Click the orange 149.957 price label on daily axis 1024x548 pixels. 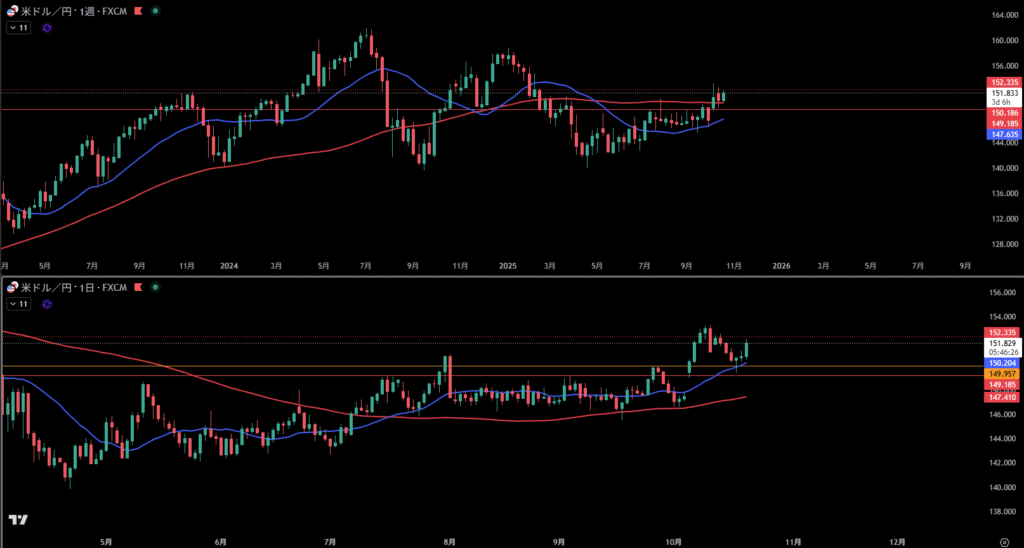tap(1002, 373)
